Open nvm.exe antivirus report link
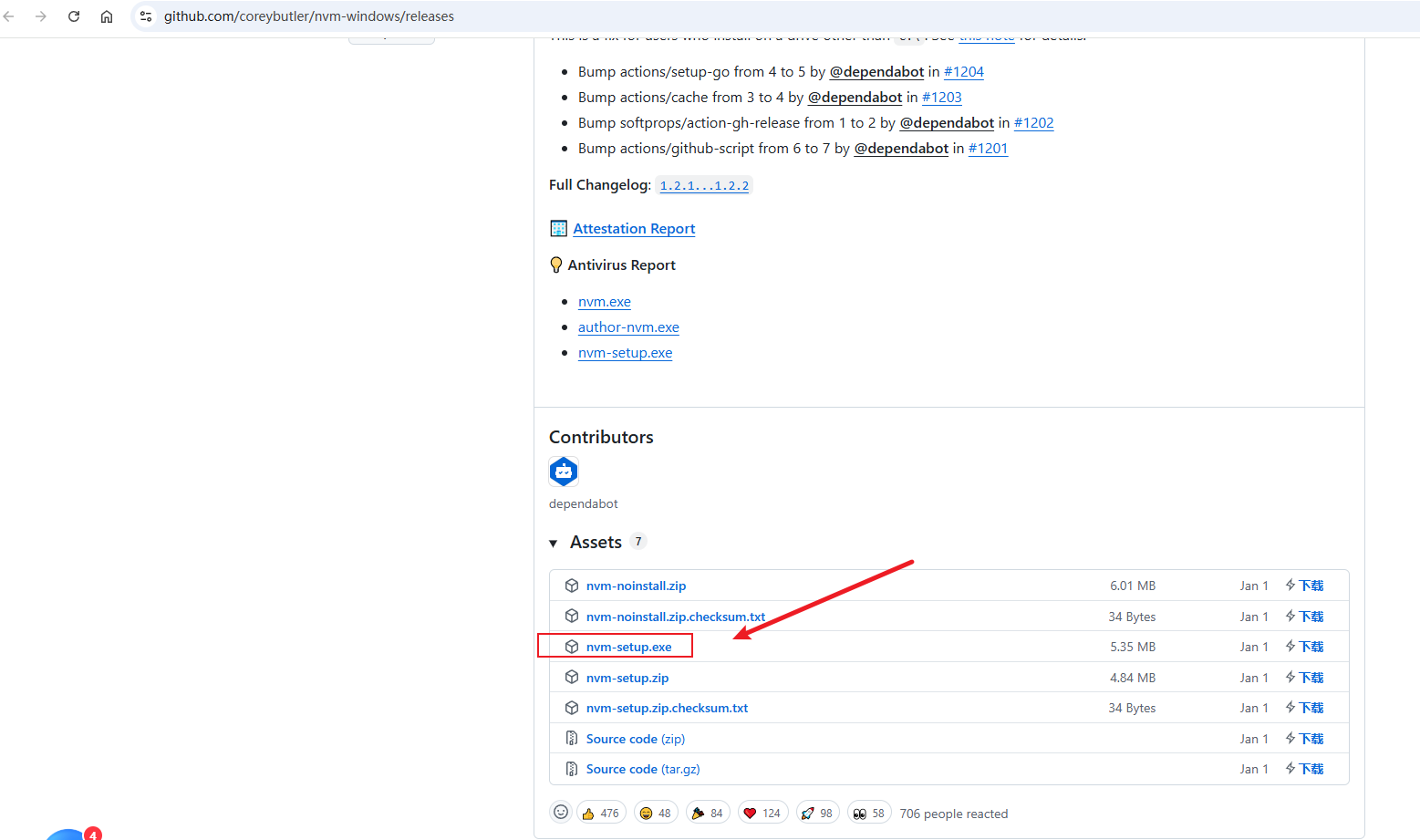This screenshot has width=1420, height=840. pos(605,302)
